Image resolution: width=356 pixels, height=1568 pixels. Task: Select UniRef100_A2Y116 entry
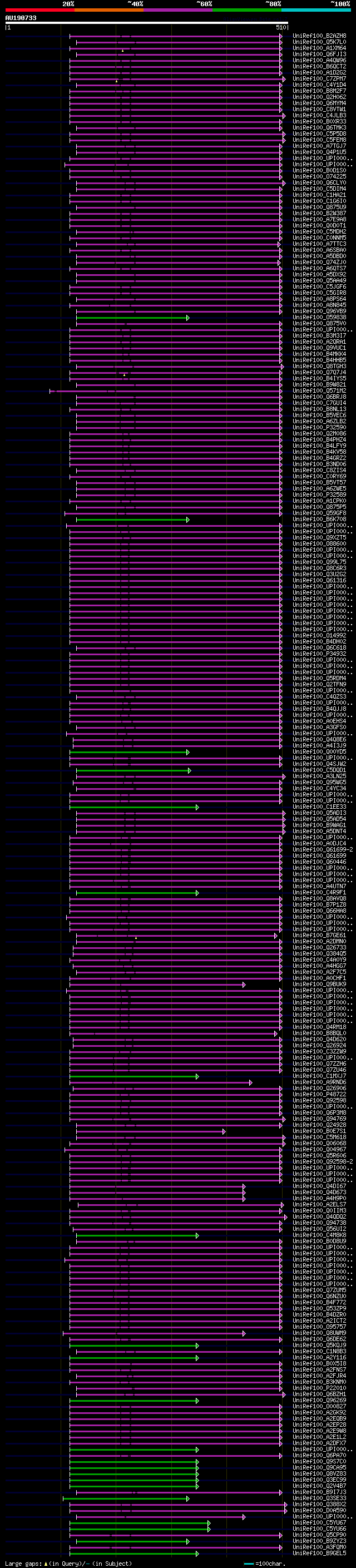pos(319,1357)
